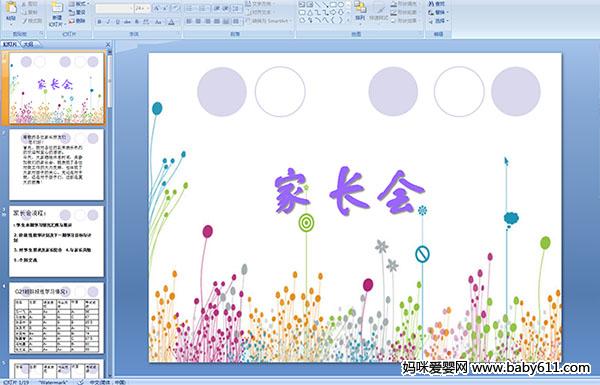Click the Increase Font Size icon

(x=157, y=8)
